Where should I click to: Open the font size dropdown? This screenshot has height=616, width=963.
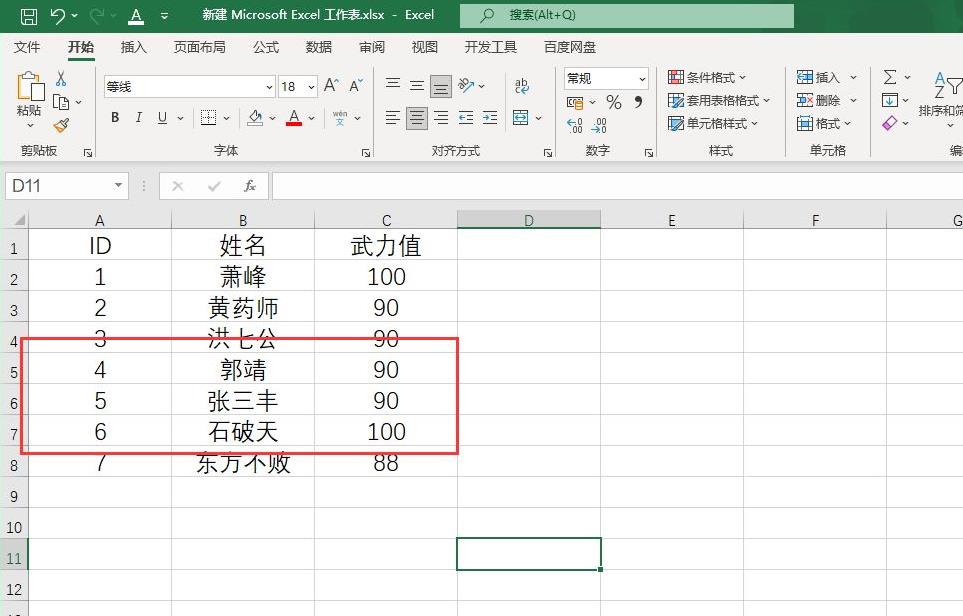click(x=311, y=87)
